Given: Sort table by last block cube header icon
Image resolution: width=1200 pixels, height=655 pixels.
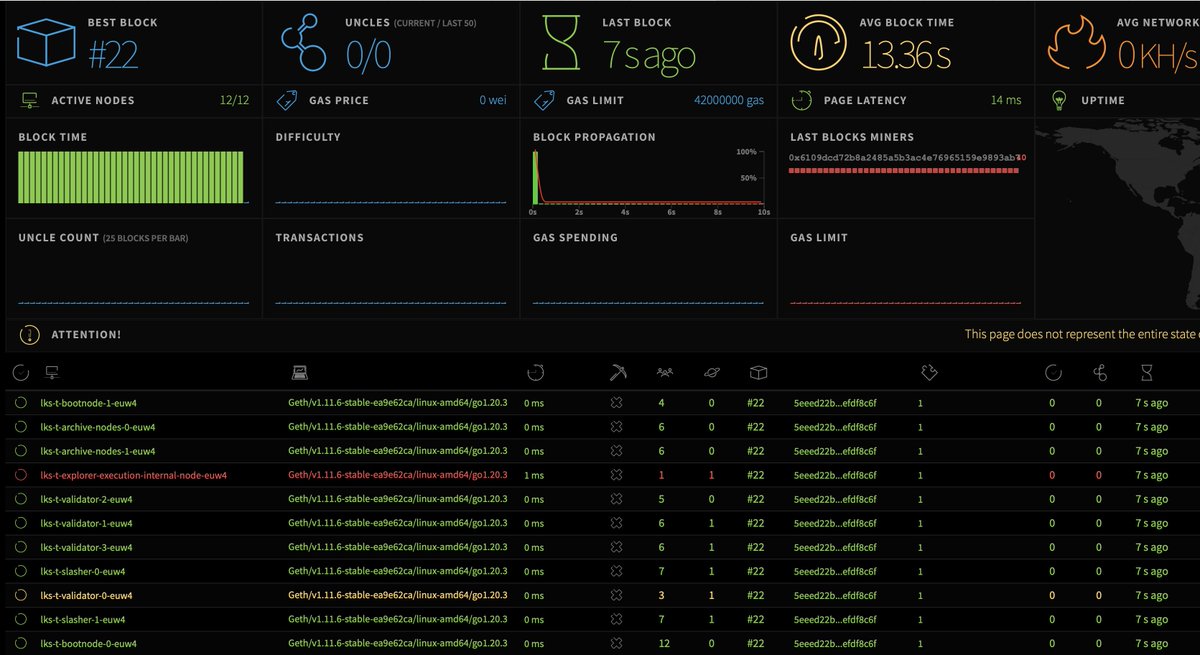Looking at the screenshot, I should (758, 373).
